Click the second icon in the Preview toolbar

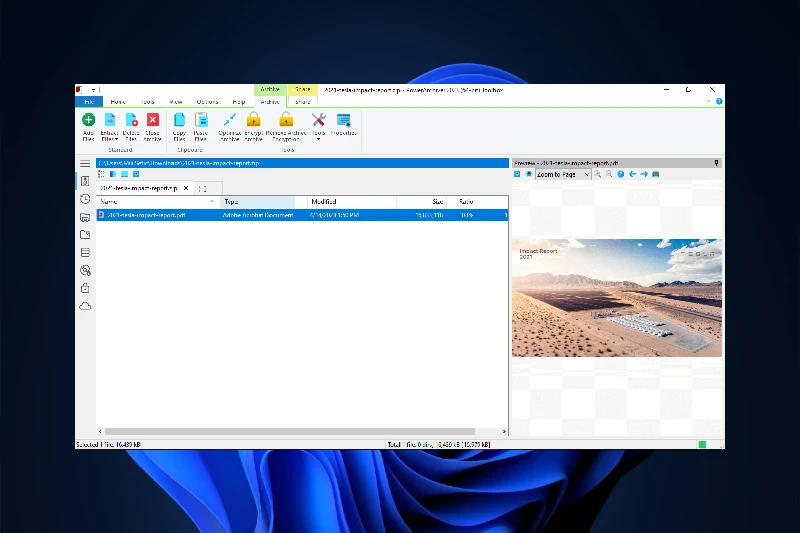(529, 174)
